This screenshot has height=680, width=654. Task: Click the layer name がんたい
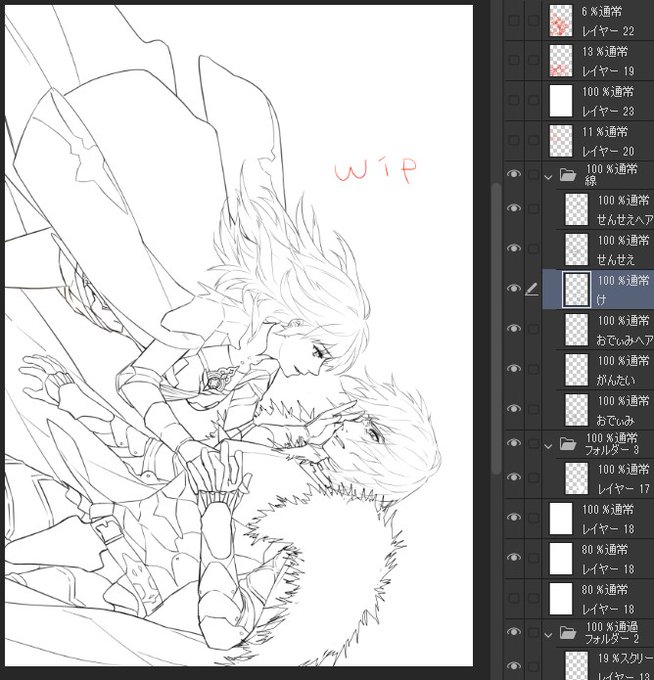[616, 380]
